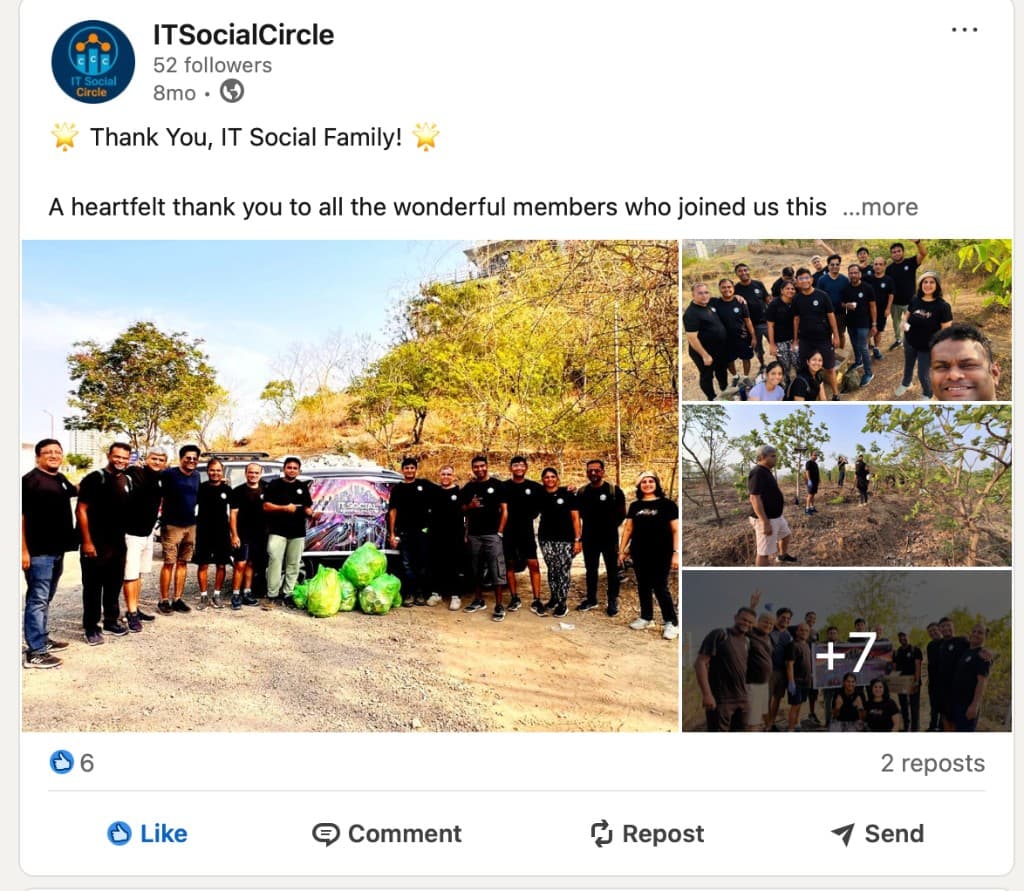The width and height of the screenshot is (1024, 891).
Task: Show who reacted via the 6 count
Action: (x=87, y=763)
